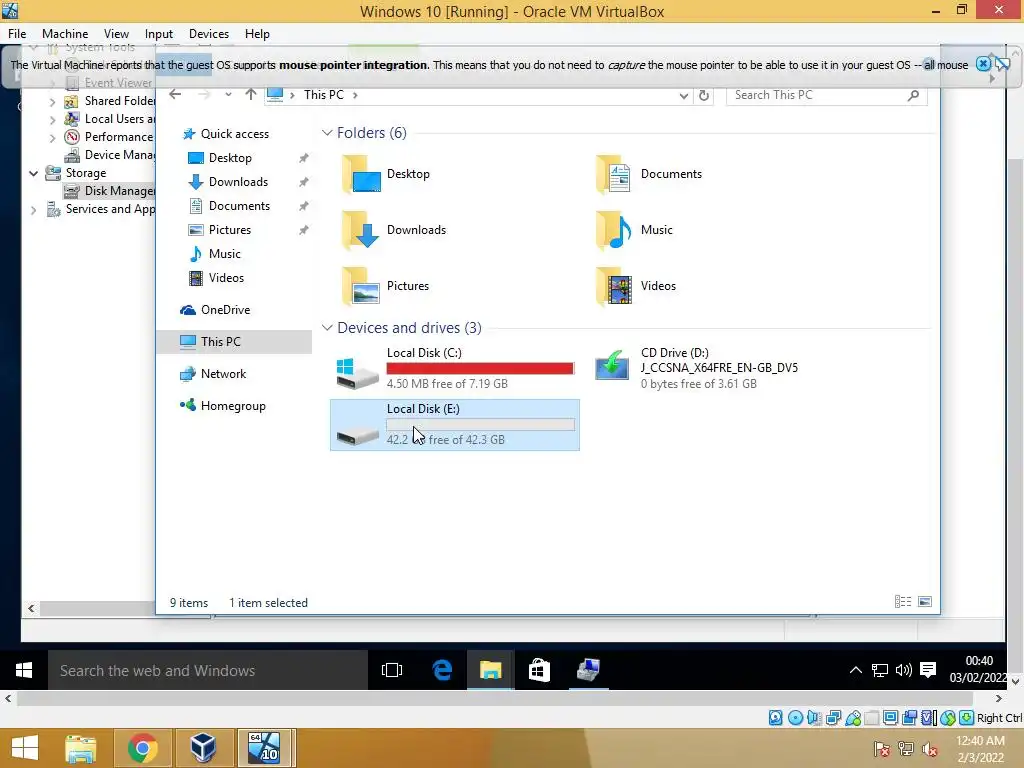1024x768 pixels.
Task: Expand Services and Applications node
Action: (33, 210)
